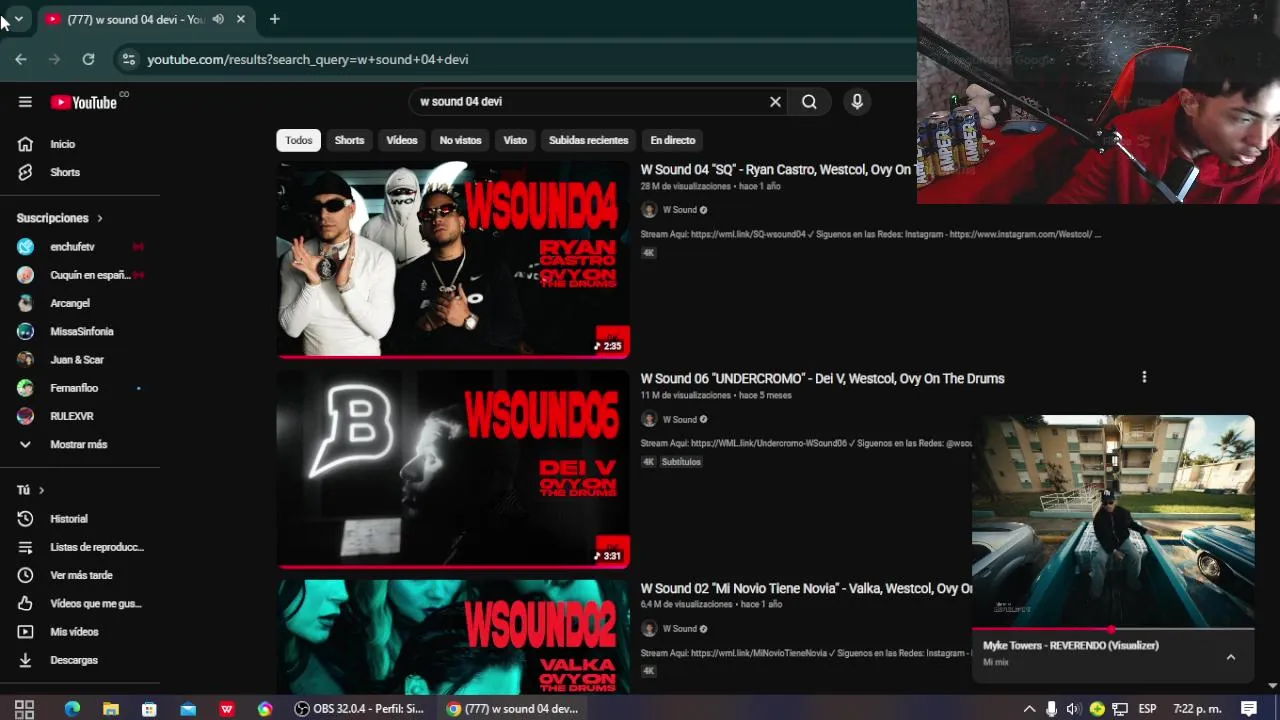Image resolution: width=1280 pixels, height=720 pixels.
Task: Click the magnifier search button
Action: click(809, 101)
